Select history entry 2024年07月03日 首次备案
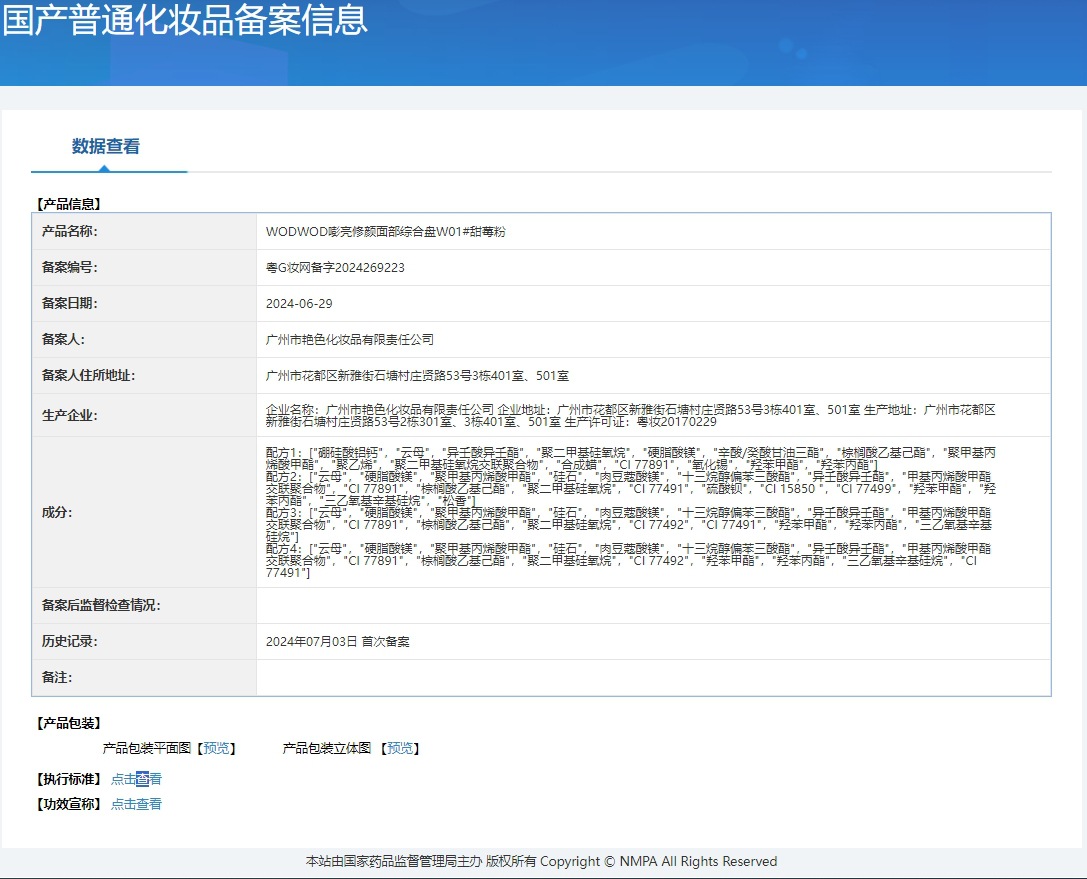Screen dimensions: 1087x879 (x=338, y=642)
